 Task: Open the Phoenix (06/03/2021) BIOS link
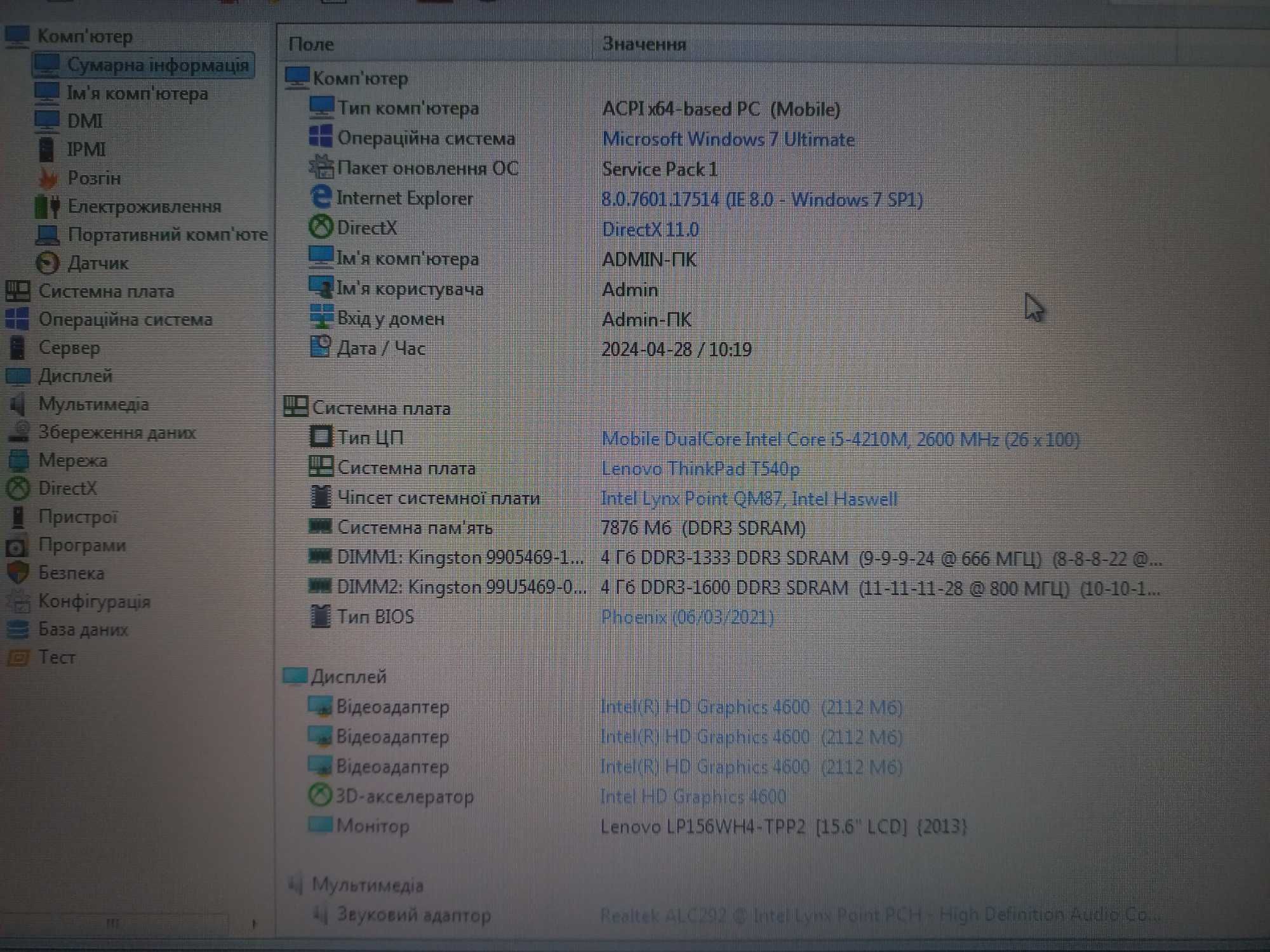(x=687, y=617)
